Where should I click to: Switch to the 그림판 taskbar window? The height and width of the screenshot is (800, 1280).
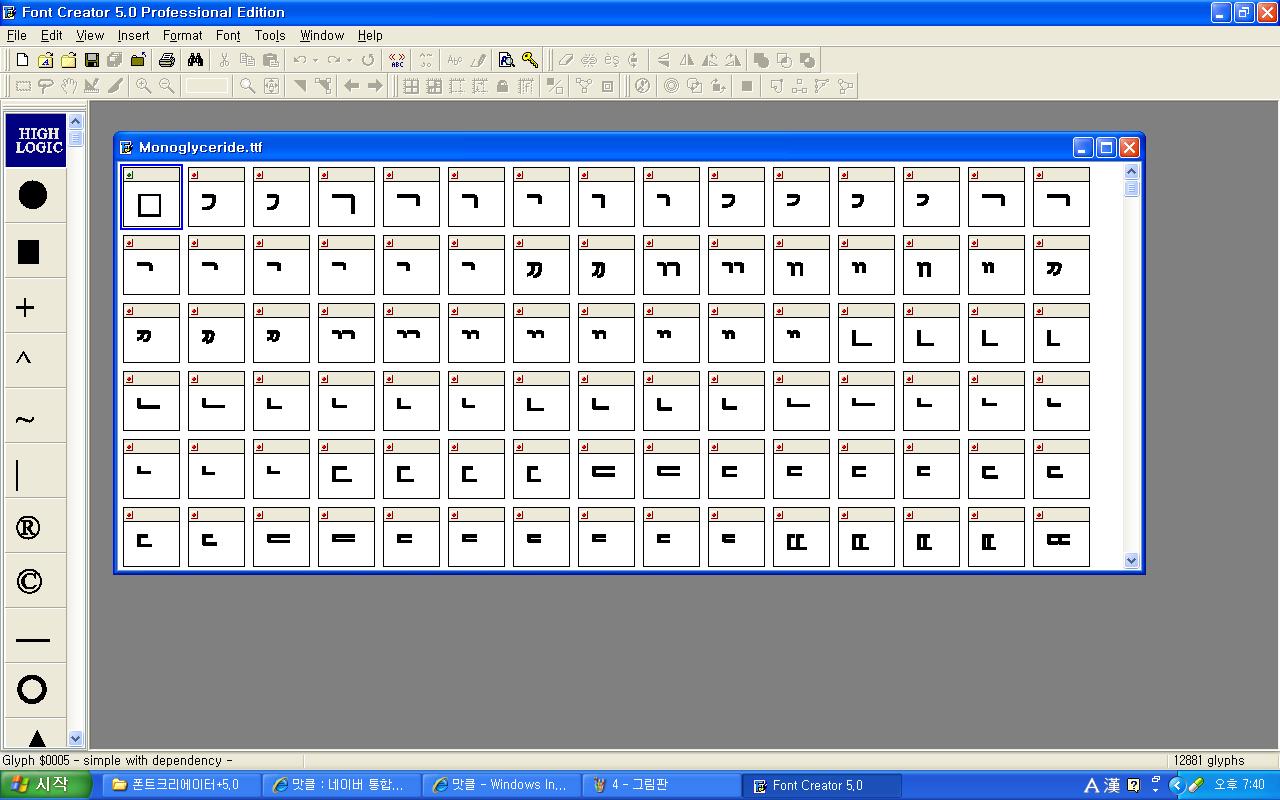664,785
